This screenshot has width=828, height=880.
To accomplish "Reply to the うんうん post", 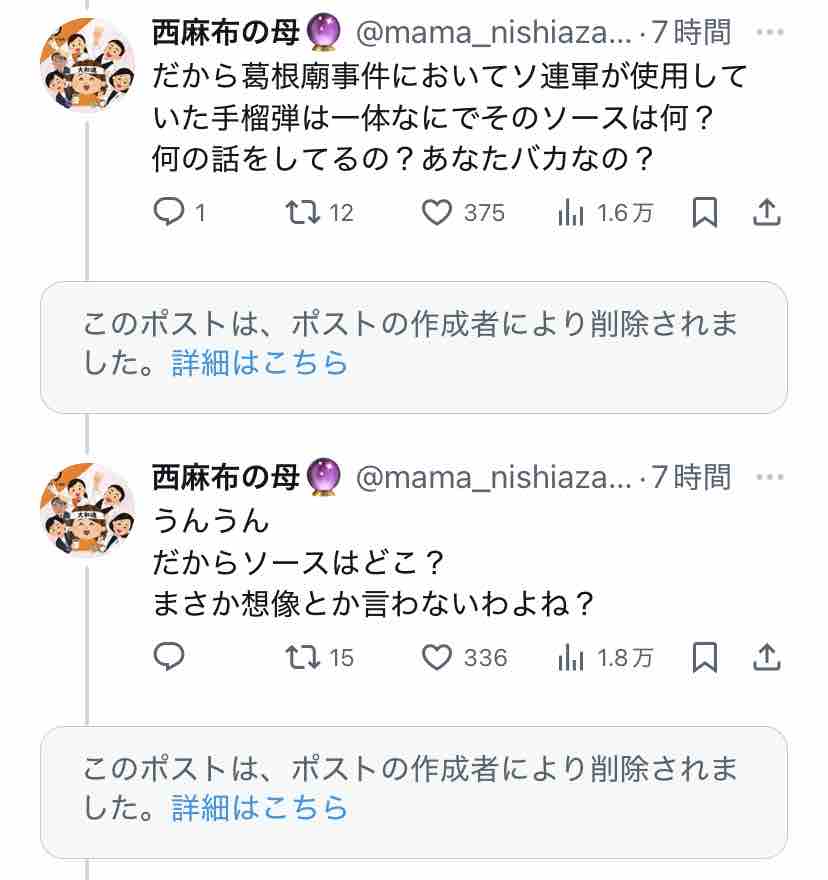I will pos(168,657).
